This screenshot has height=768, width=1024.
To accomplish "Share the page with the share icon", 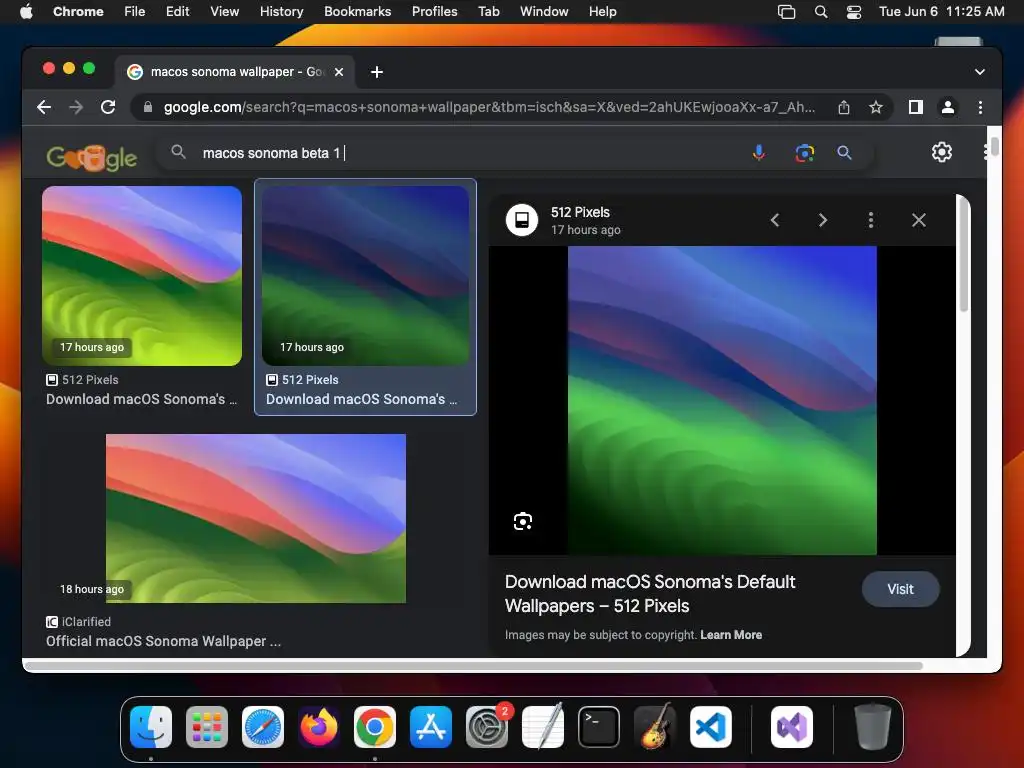I will 844,107.
